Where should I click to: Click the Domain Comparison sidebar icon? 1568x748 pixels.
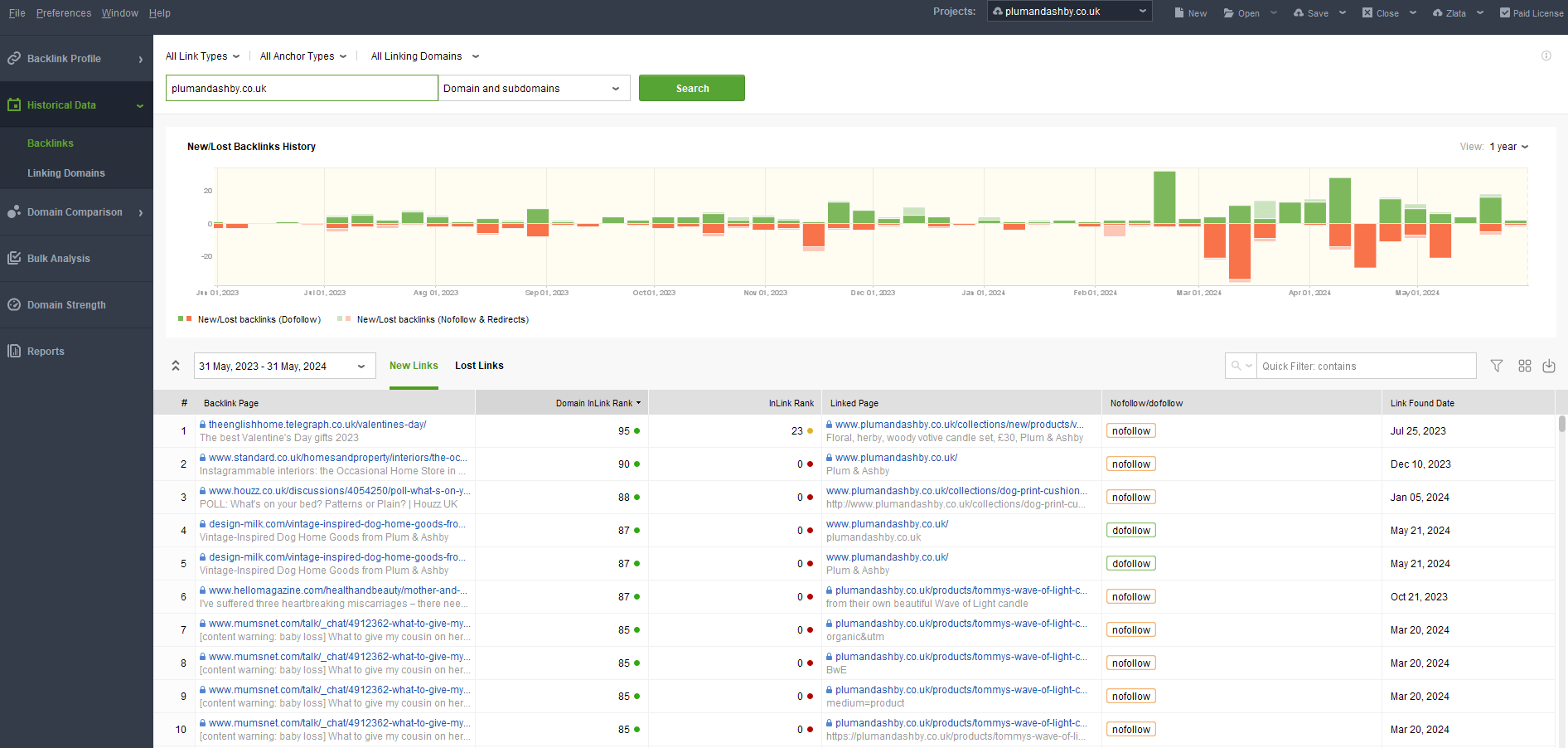pyautogui.click(x=14, y=211)
